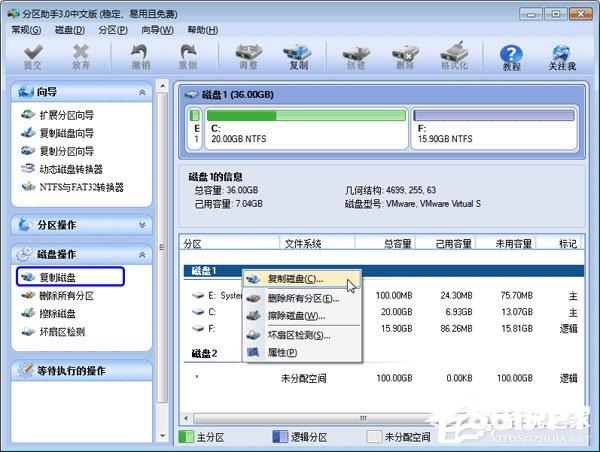Click the 标记 column header
600x452 pixels.
point(559,243)
